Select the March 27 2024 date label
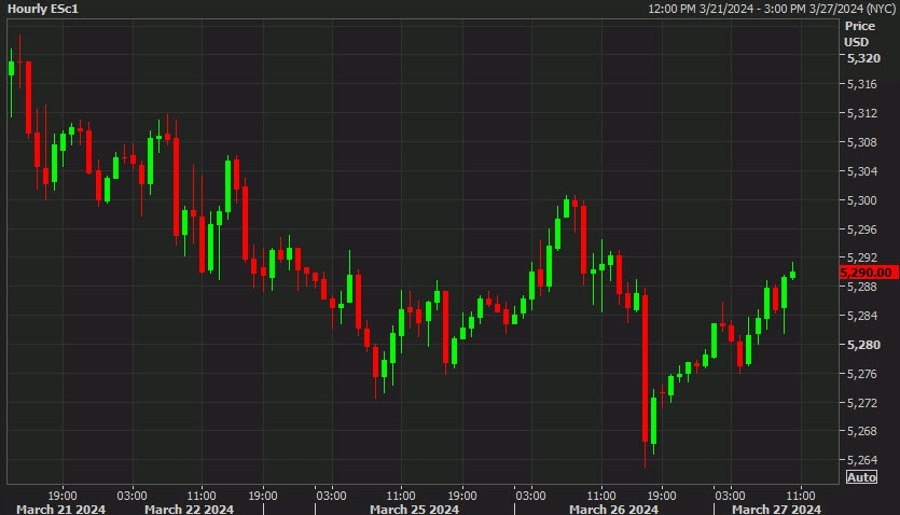 point(777,509)
